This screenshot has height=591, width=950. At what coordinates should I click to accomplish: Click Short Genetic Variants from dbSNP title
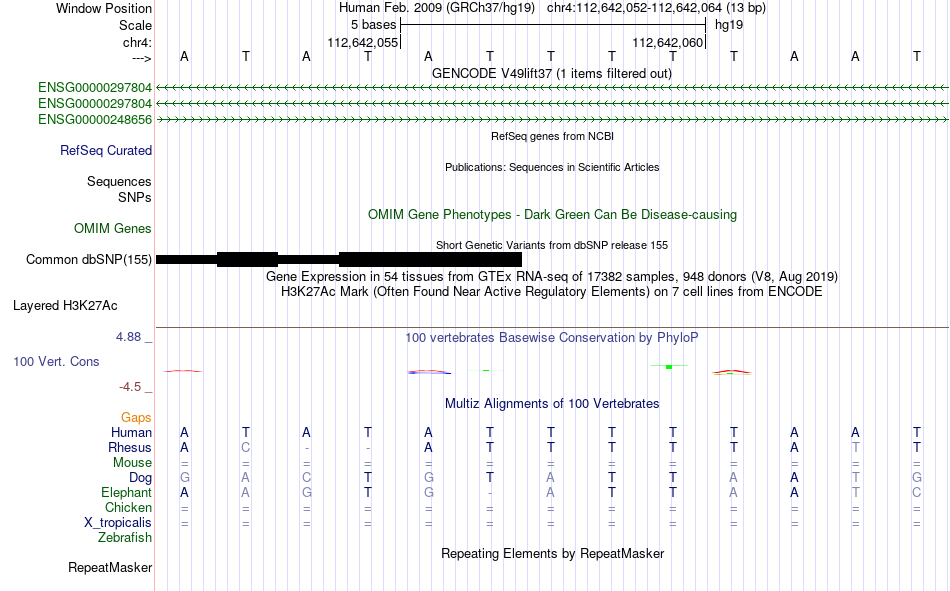click(x=552, y=245)
